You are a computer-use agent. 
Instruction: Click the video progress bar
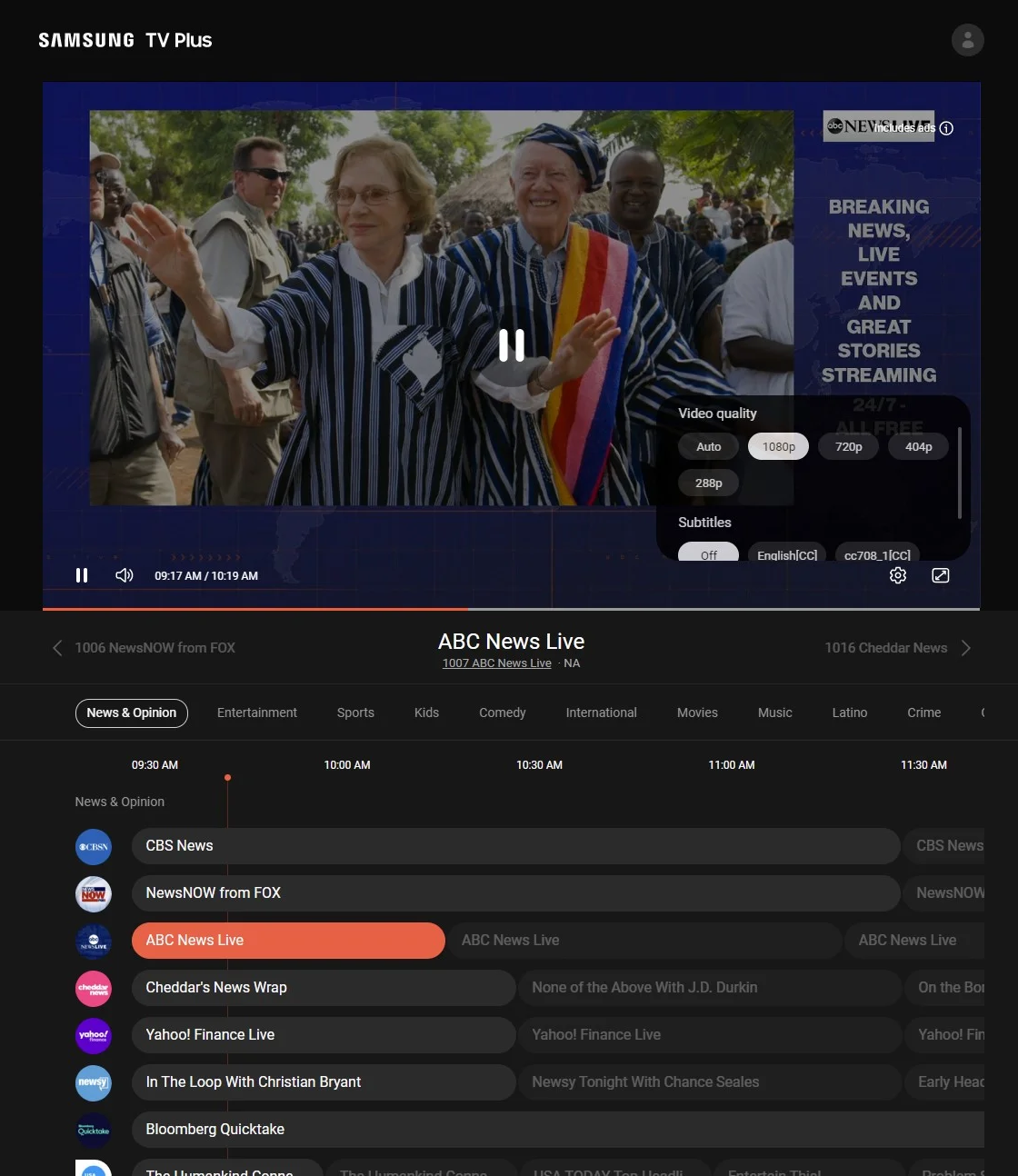(511, 609)
